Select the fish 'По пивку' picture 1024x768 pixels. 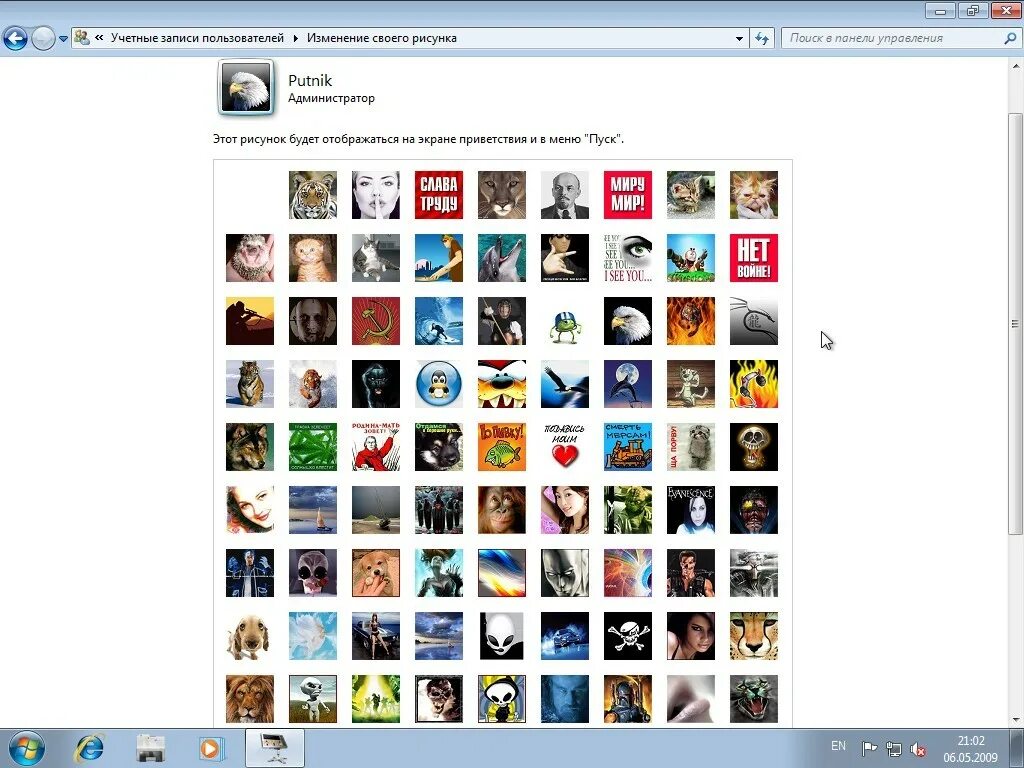502,447
